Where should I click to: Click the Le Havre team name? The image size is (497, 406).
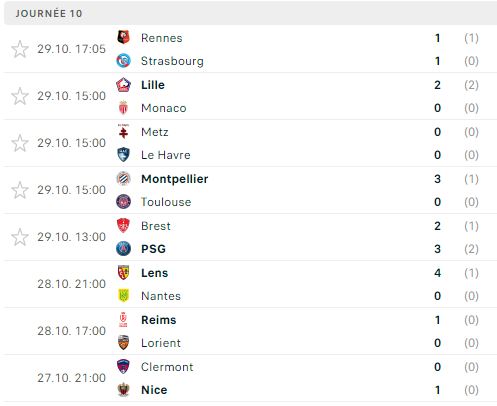[166, 155]
